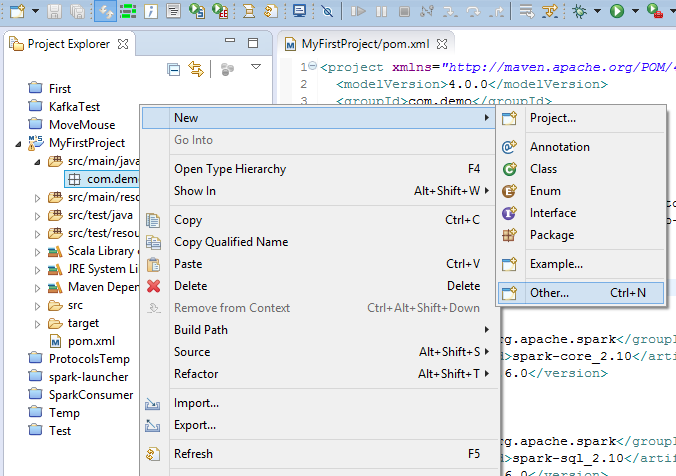The width and height of the screenshot is (676, 476).
Task: Click Copy in the context menu
Action: (319, 220)
